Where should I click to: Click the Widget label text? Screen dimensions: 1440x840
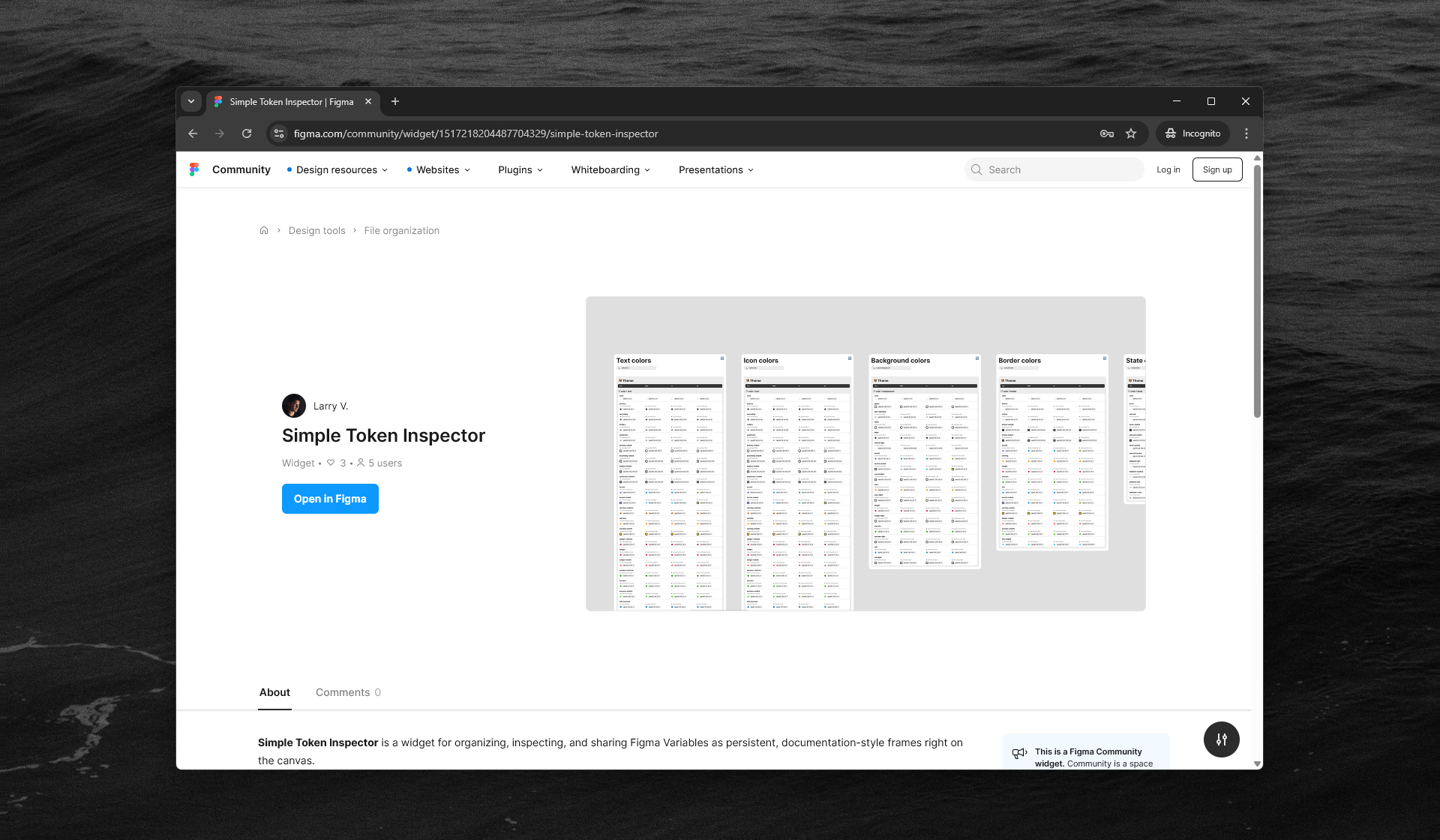point(298,463)
